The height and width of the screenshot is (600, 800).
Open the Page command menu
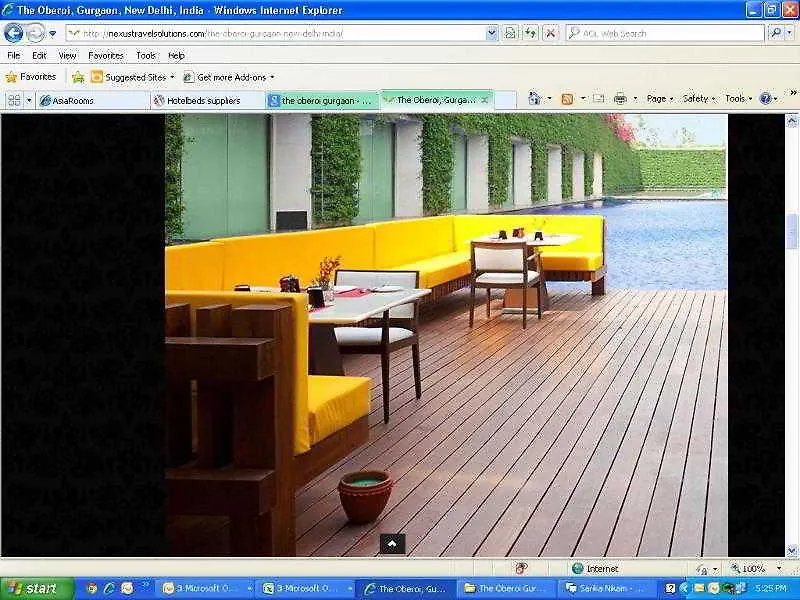(660, 98)
